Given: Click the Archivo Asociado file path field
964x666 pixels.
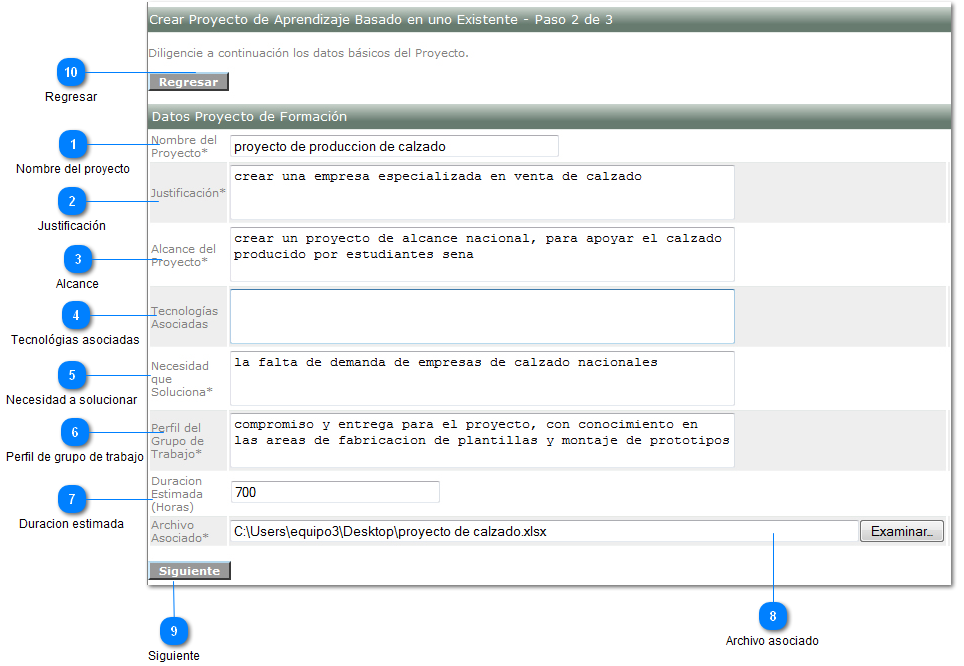Looking at the screenshot, I should 544,531.
